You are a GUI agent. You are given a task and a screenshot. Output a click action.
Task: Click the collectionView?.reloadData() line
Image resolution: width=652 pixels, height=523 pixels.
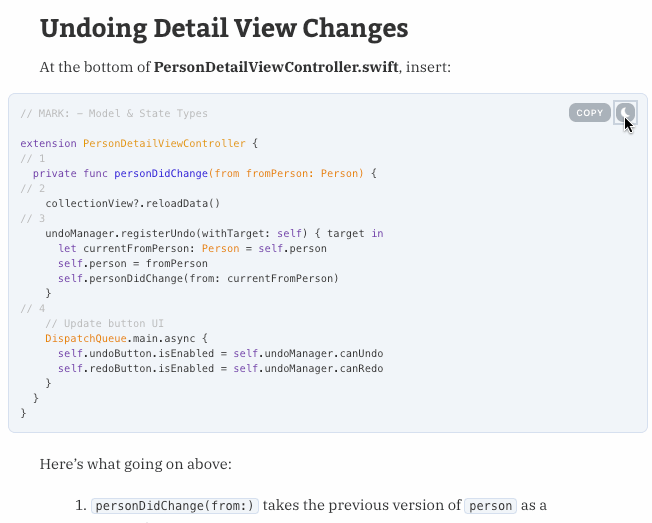[133, 203]
